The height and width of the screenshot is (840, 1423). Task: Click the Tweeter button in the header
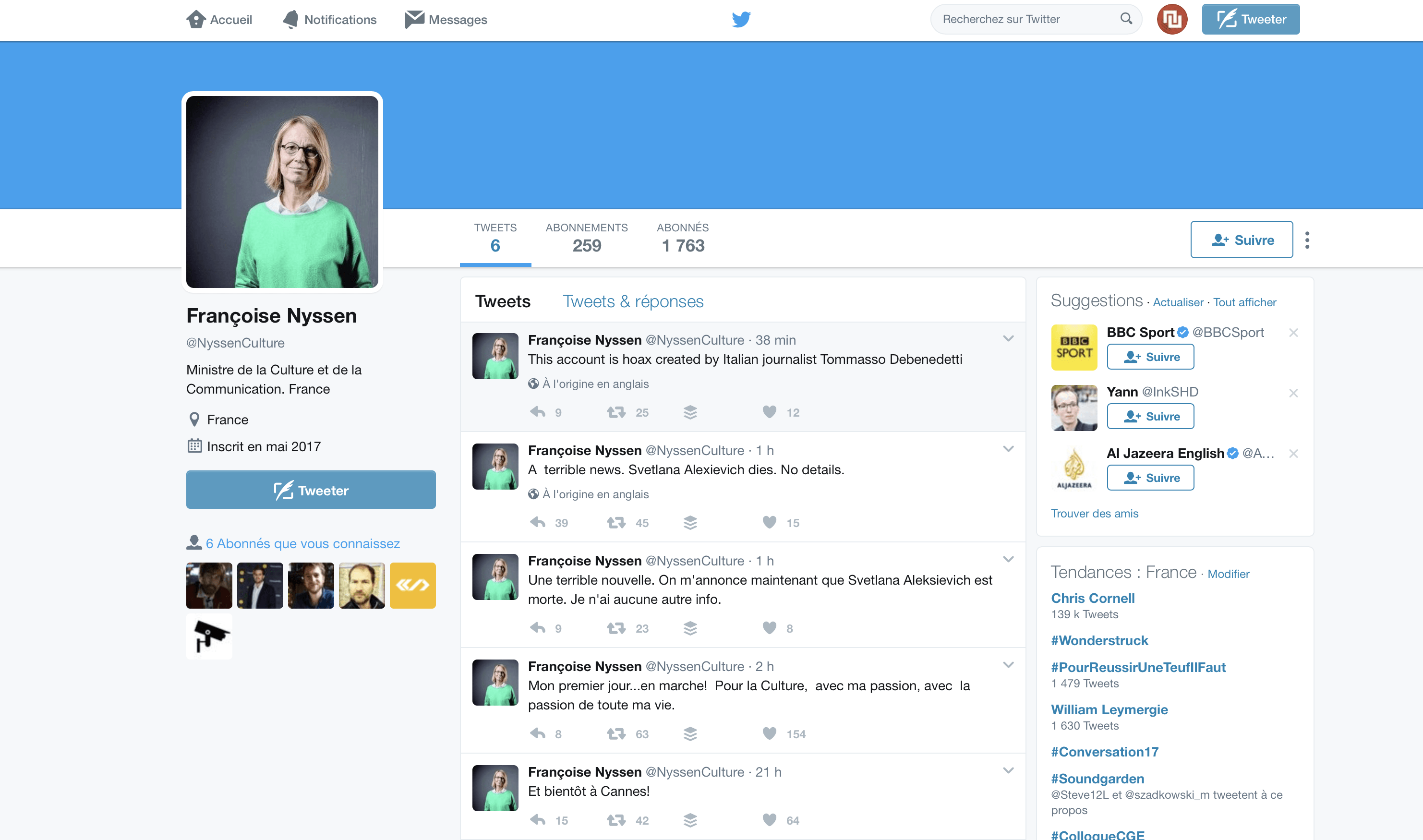coord(1250,19)
